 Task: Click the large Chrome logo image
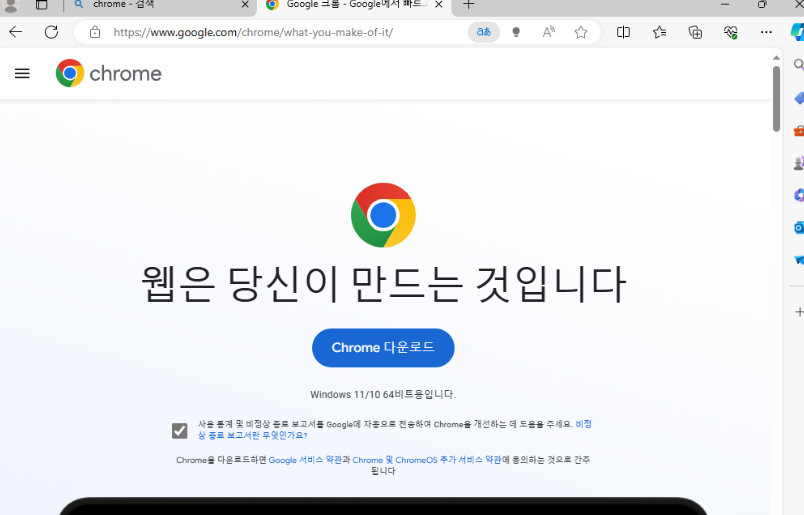[x=383, y=215]
